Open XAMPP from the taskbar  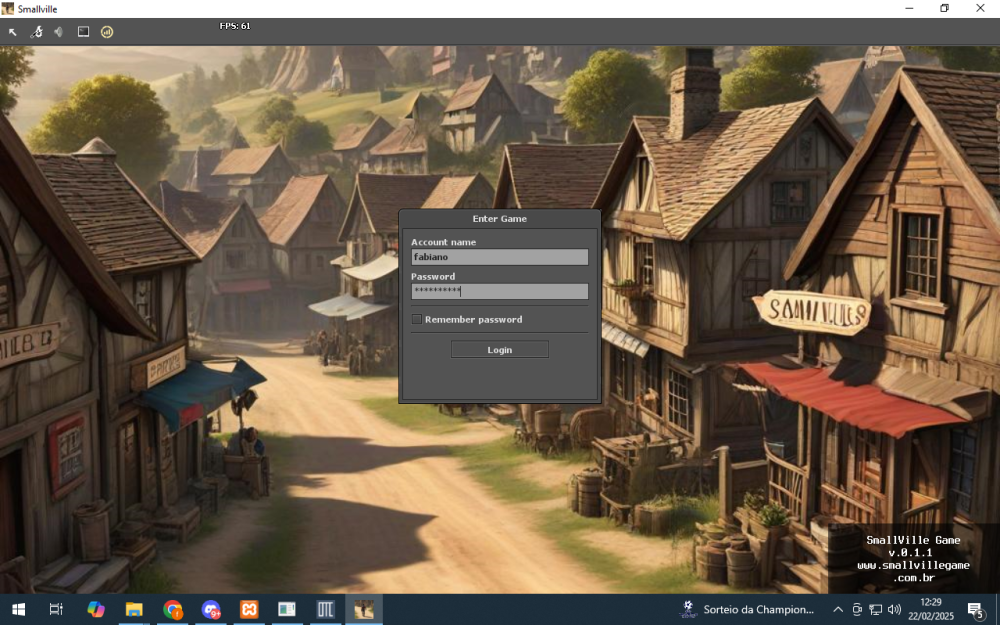point(249,609)
